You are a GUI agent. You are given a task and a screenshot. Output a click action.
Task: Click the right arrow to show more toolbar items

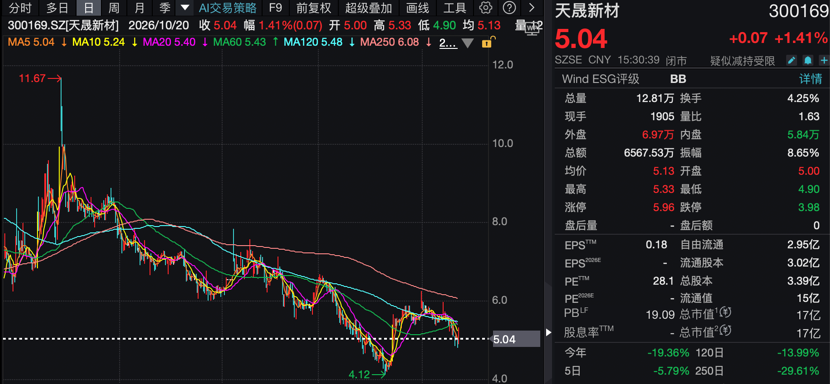click(x=531, y=7)
